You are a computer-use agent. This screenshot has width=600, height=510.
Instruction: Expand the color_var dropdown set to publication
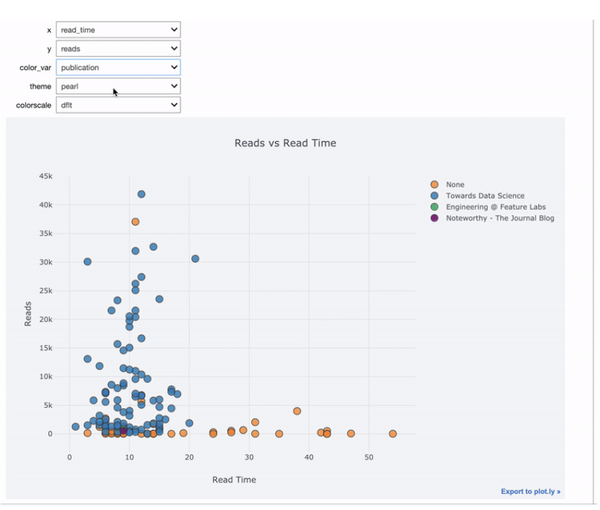click(118, 67)
